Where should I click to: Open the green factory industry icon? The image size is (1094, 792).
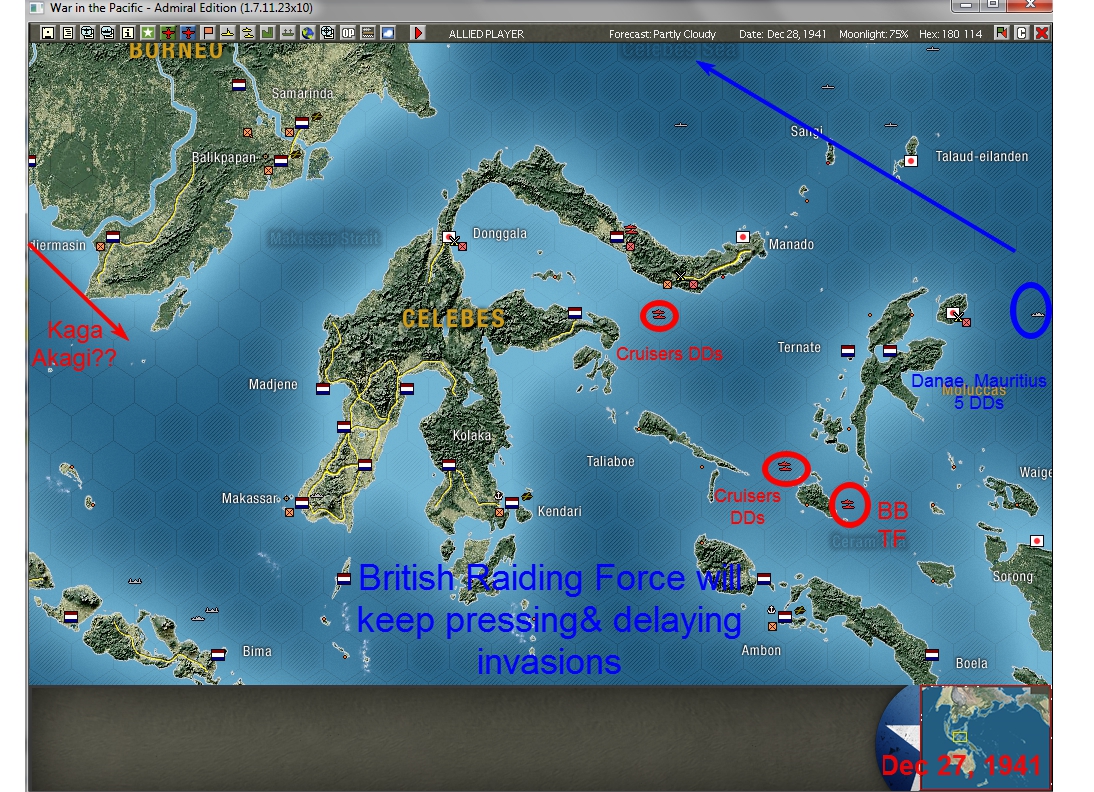267,33
